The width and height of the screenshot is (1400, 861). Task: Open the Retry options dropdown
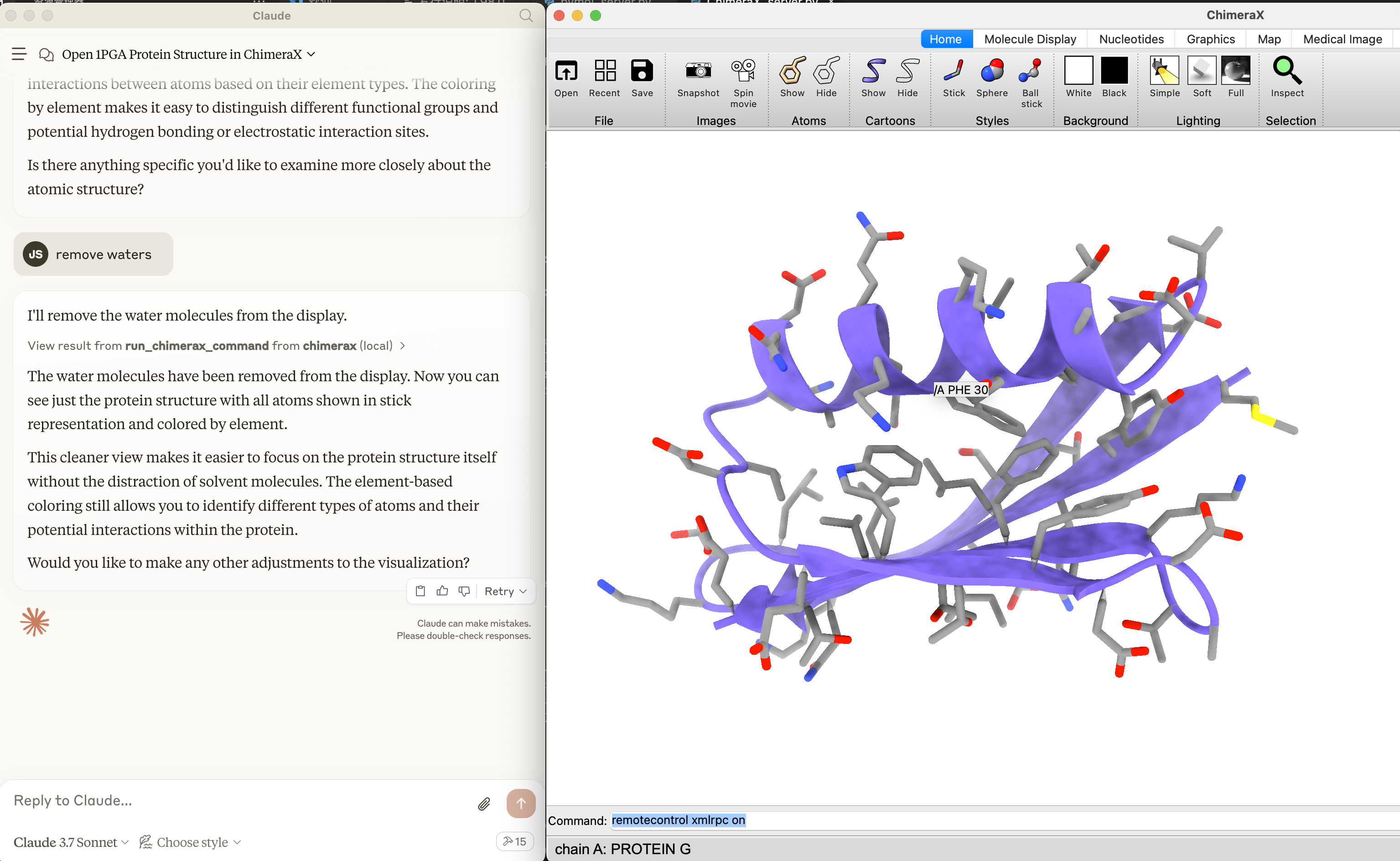(504, 591)
